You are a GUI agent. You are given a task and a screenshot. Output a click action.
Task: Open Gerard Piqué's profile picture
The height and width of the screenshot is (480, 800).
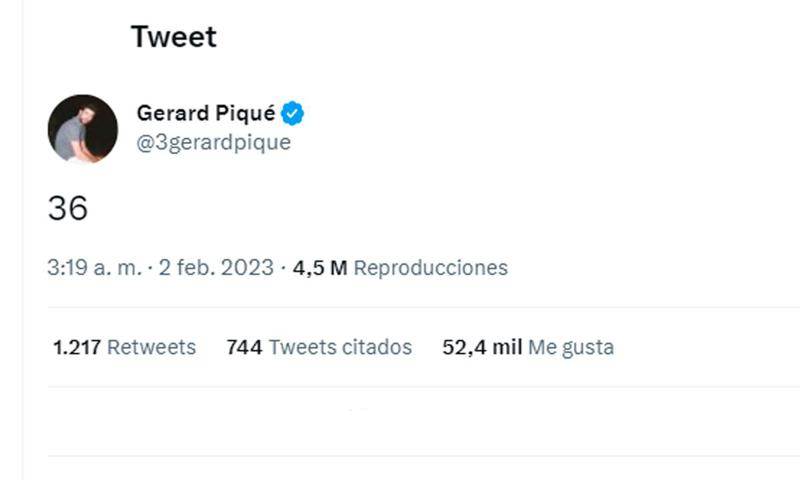tap(82, 128)
